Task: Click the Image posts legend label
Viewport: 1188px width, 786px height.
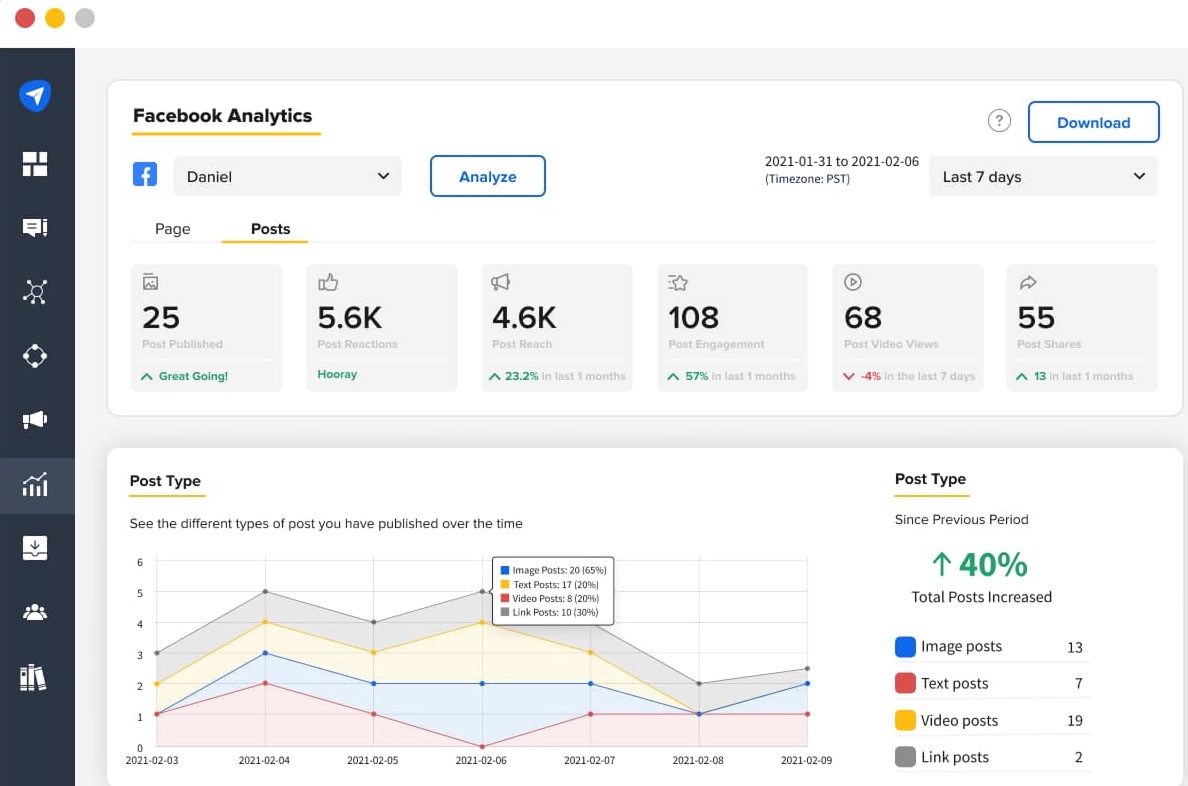Action: 961,647
